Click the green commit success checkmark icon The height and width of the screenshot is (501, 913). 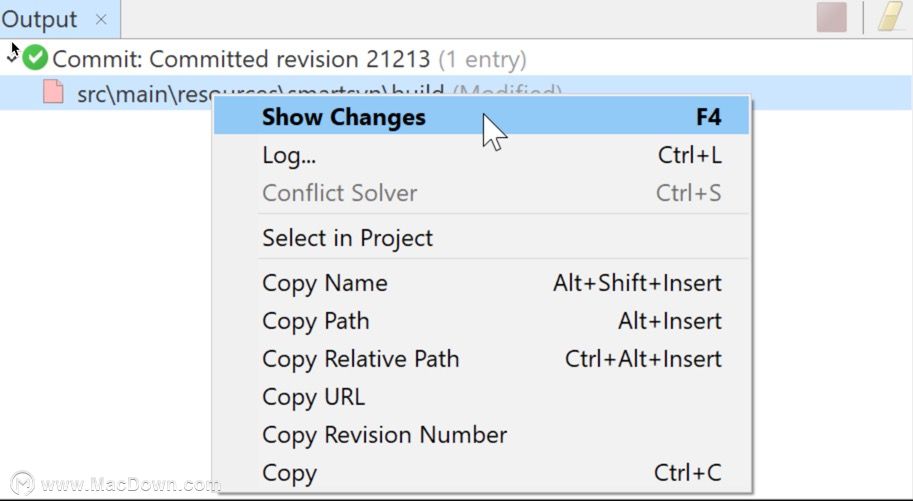(x=36, y=59)
